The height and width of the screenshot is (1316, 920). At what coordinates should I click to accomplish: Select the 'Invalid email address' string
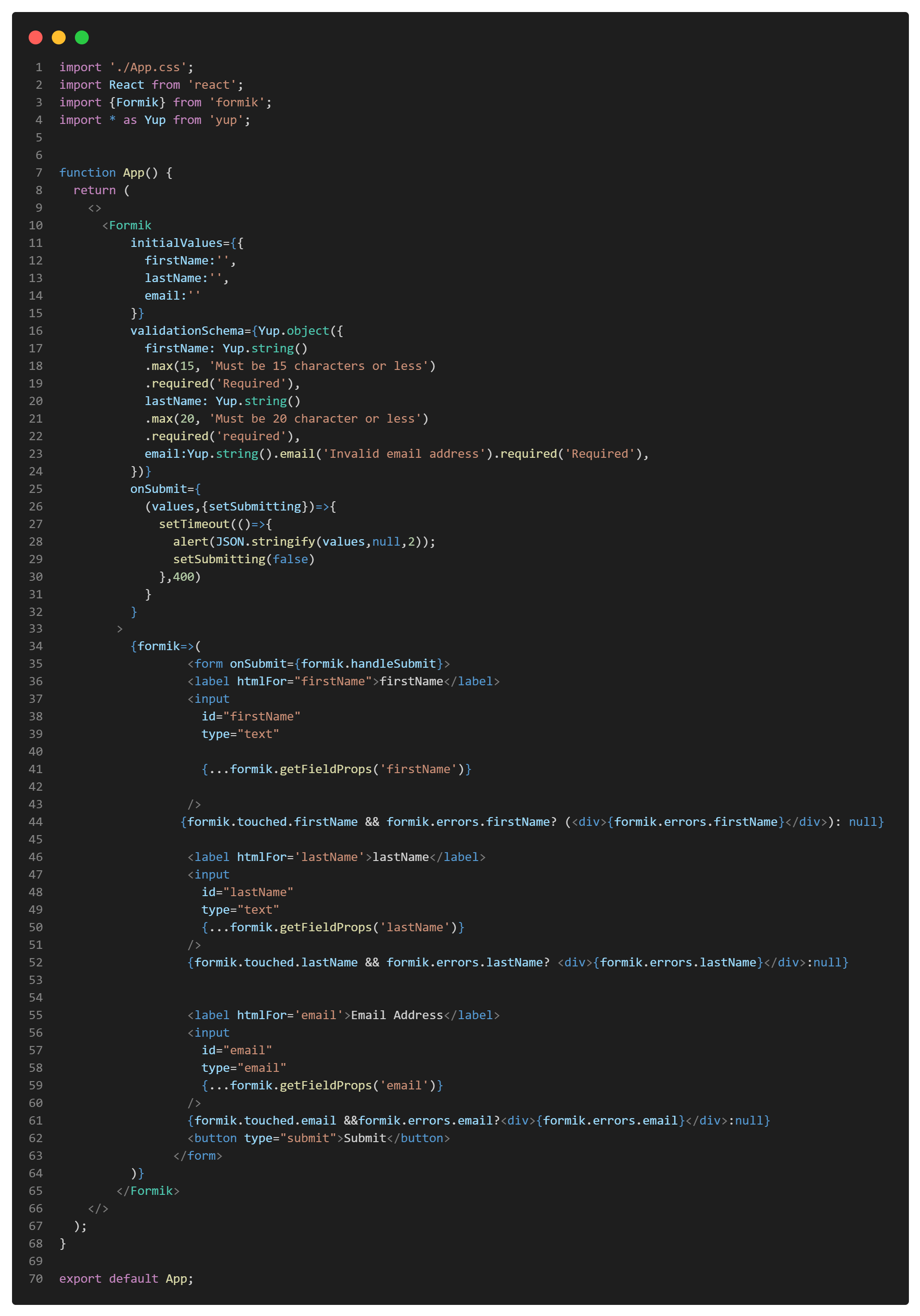pyautogui.click(x=402, y=453)
